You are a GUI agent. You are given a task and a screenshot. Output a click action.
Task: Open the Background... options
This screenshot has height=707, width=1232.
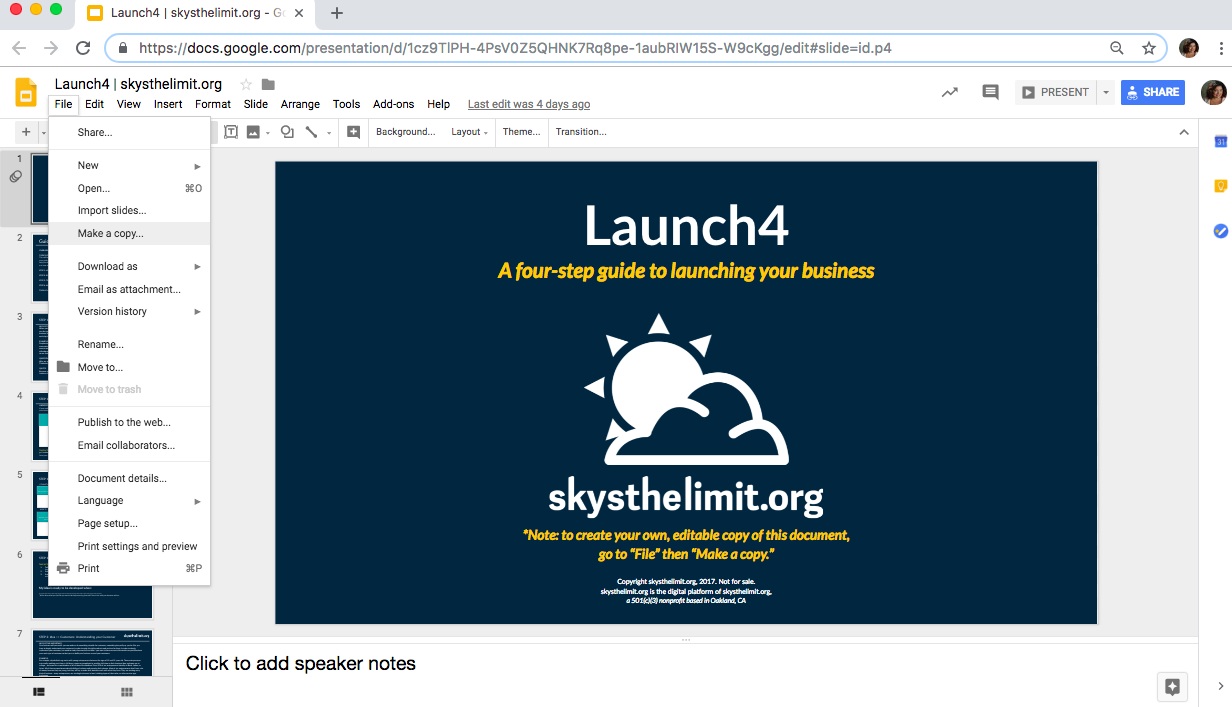click(x=405, y=132)
